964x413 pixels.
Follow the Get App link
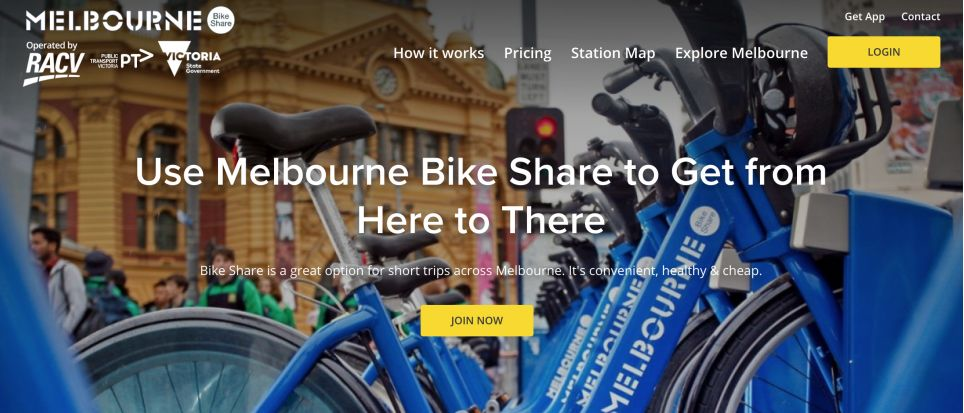(x=864, y=17)
